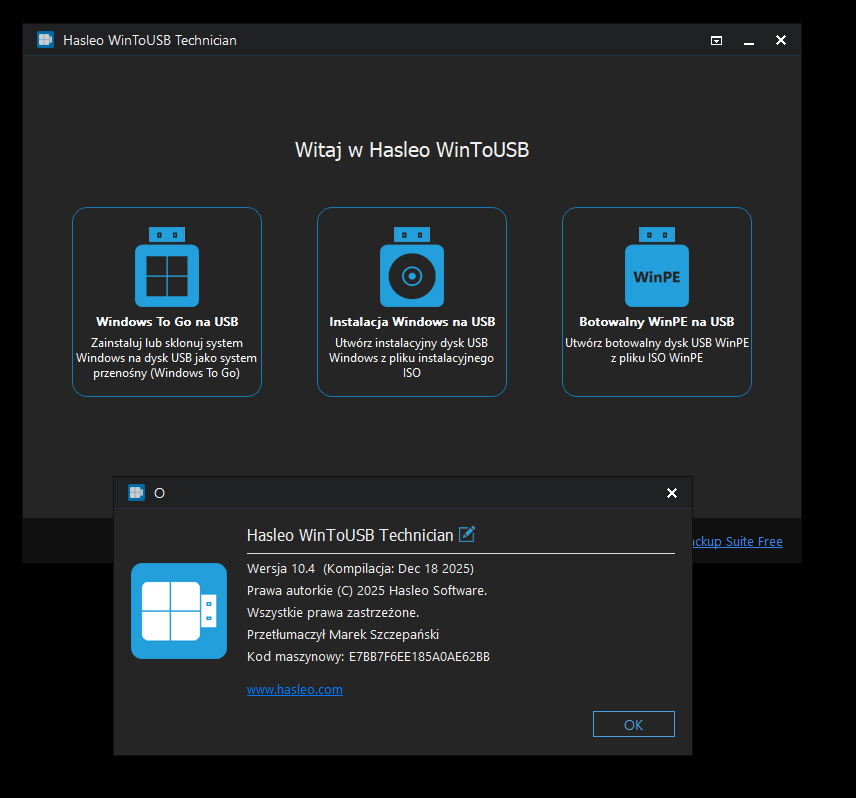Click the Prawa autorkie (C) 2025 line

pos(367,591)
